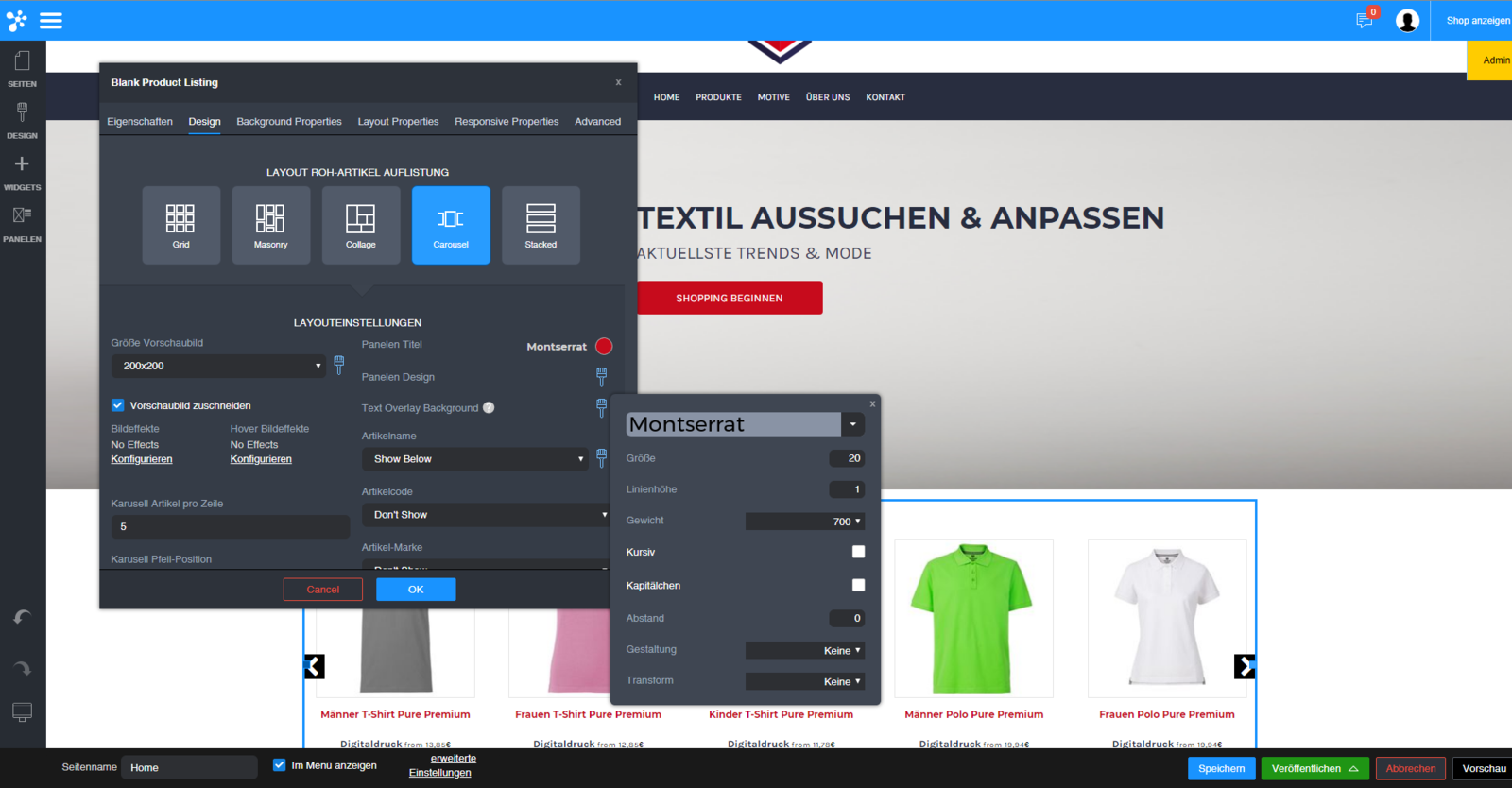Open the Gewicht 700 dropdown
Image resolution: width=1512 pixels, height=788 pixels.
(x=804, y=522)
